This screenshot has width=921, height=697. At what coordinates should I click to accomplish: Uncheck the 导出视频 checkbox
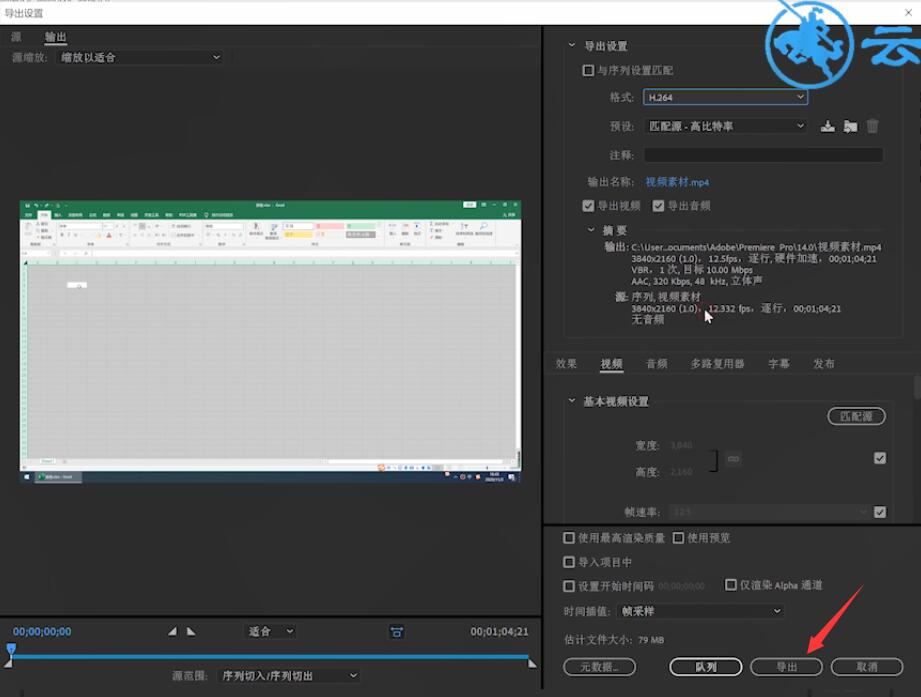[588, 206]
